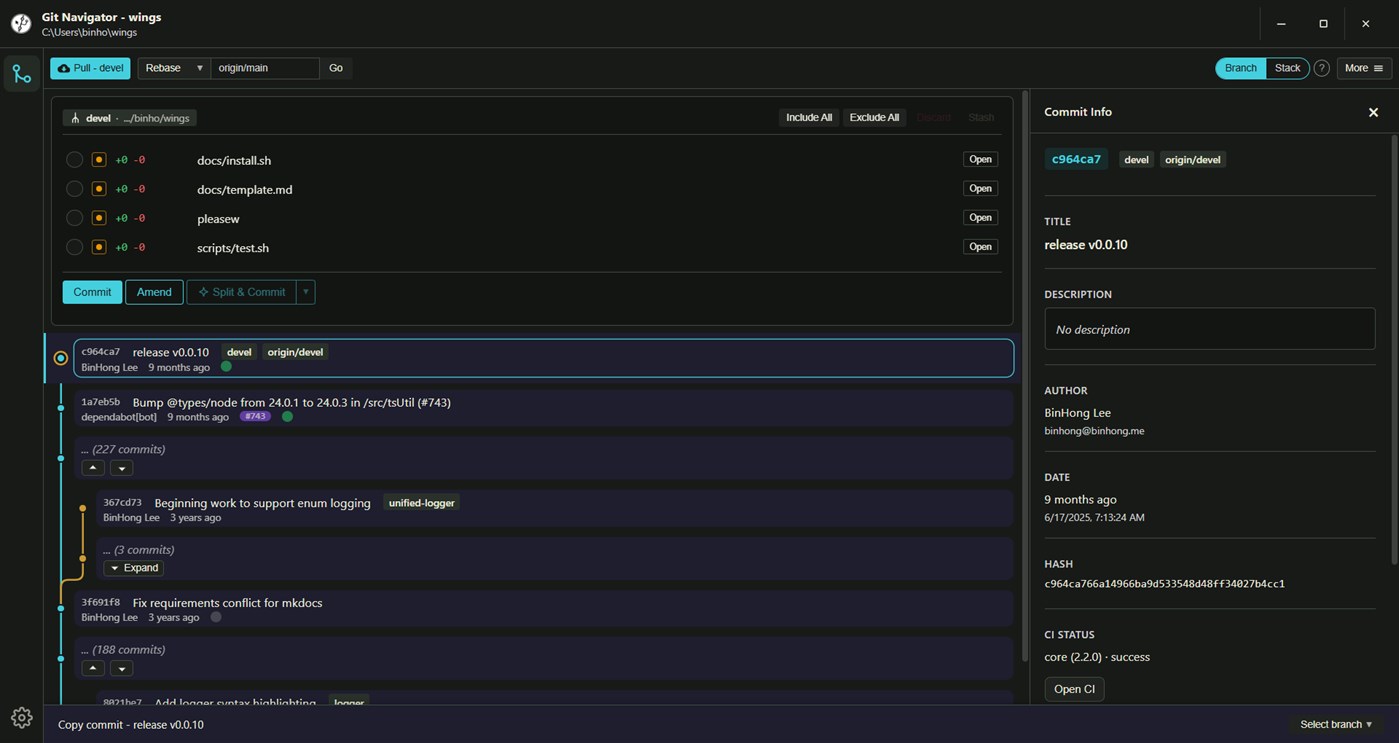Open scripts/test.sh with its Open button
The width and height of the screenshot is (1399, 743).
pos(980,246)
